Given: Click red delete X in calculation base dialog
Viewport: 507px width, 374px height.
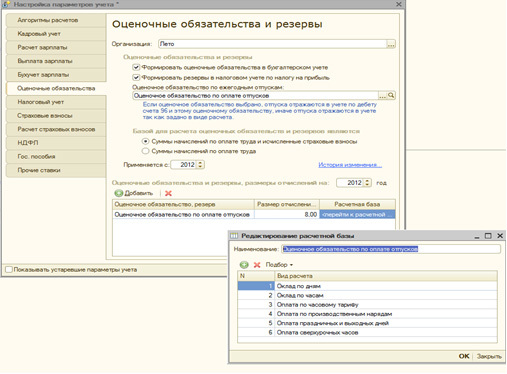Looking at the screenshot, I should coord(257,265).
